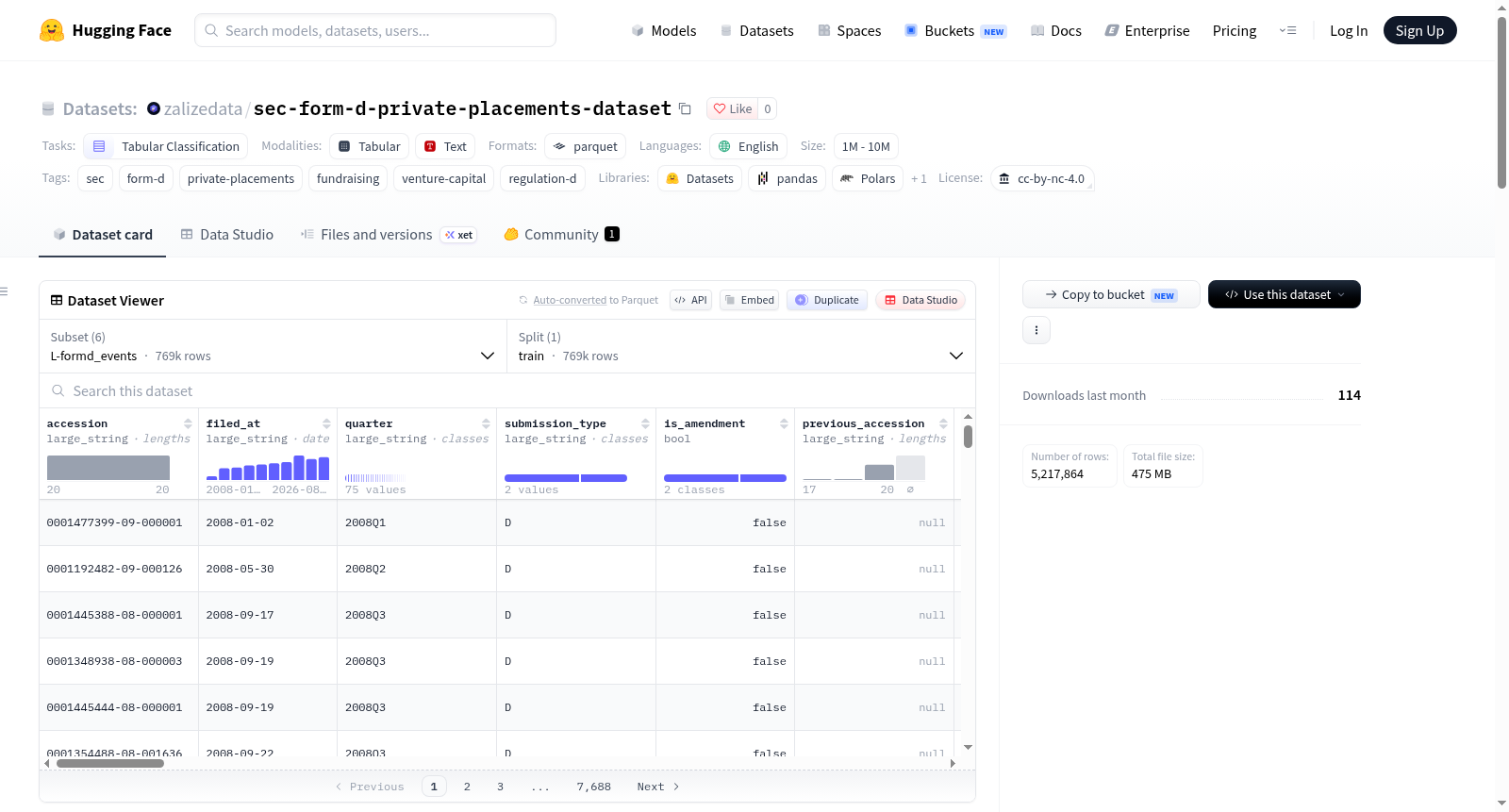This screenshot has width=1509, height=812.
Task: Click the accession length histogram bar
Action: (108, 468)
